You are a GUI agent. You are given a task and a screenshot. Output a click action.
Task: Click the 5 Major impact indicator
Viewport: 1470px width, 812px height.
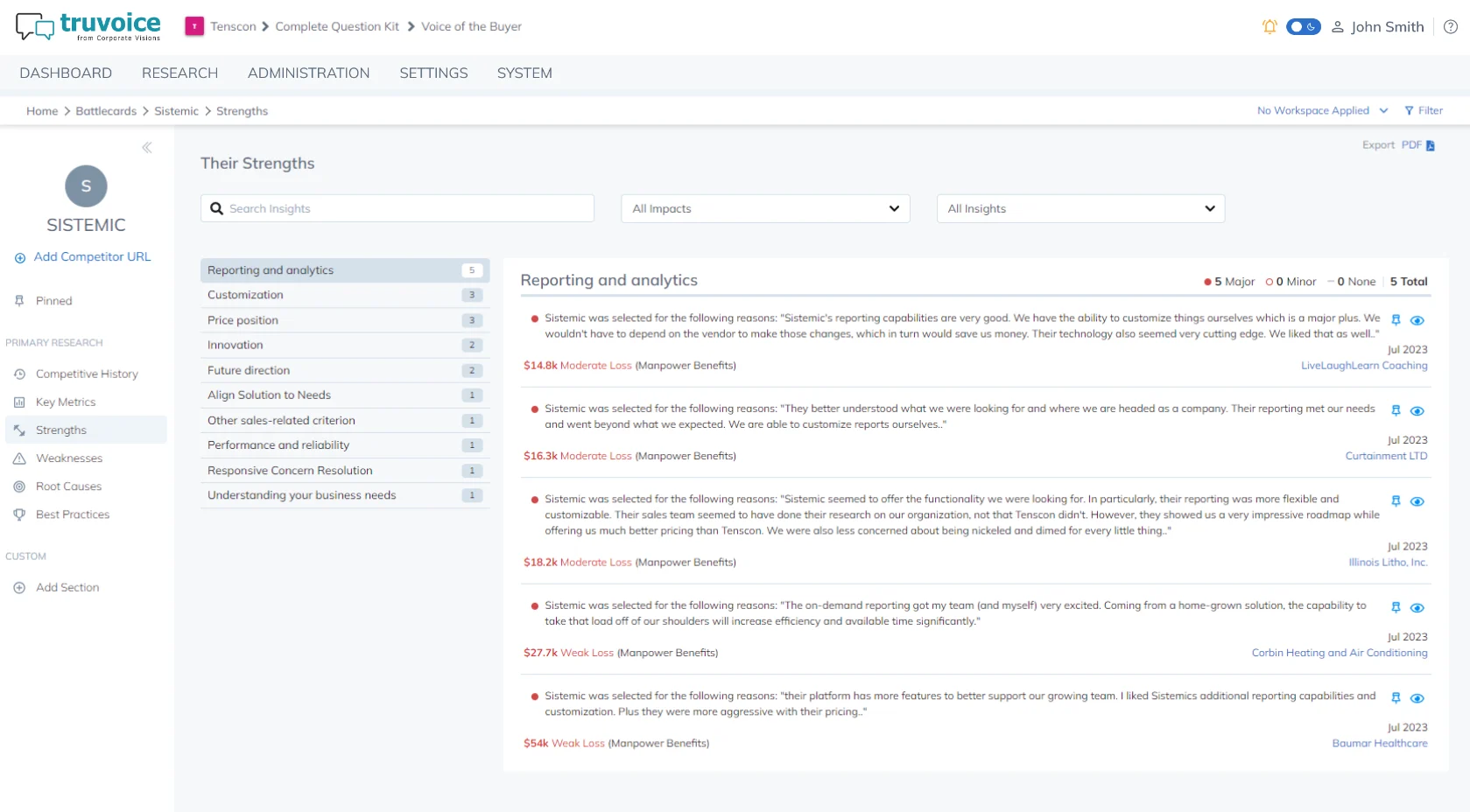click(x=1229, y=282)
